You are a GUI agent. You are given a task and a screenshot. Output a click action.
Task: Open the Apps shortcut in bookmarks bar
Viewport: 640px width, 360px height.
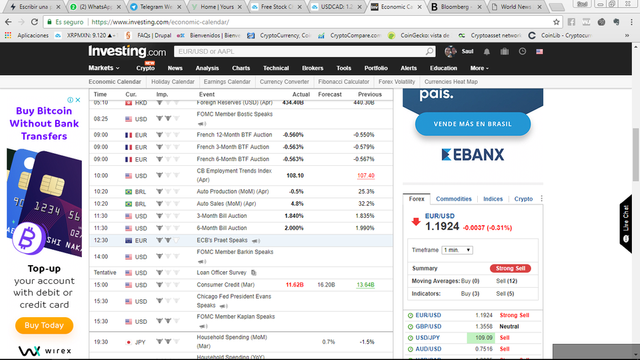coord(27,36)
